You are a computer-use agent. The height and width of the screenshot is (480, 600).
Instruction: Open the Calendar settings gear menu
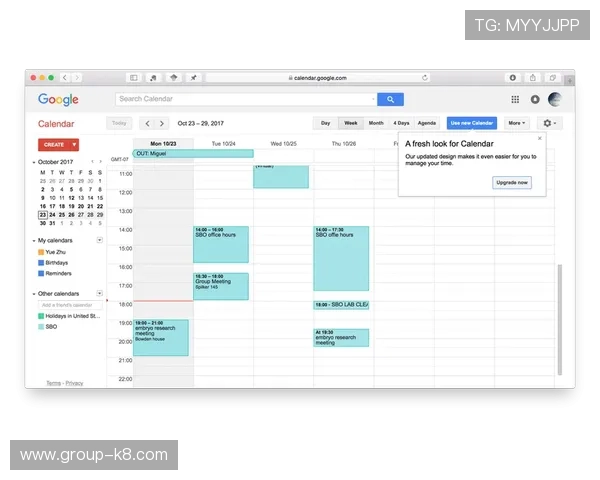pyautogui.click(x=550, y=123)
